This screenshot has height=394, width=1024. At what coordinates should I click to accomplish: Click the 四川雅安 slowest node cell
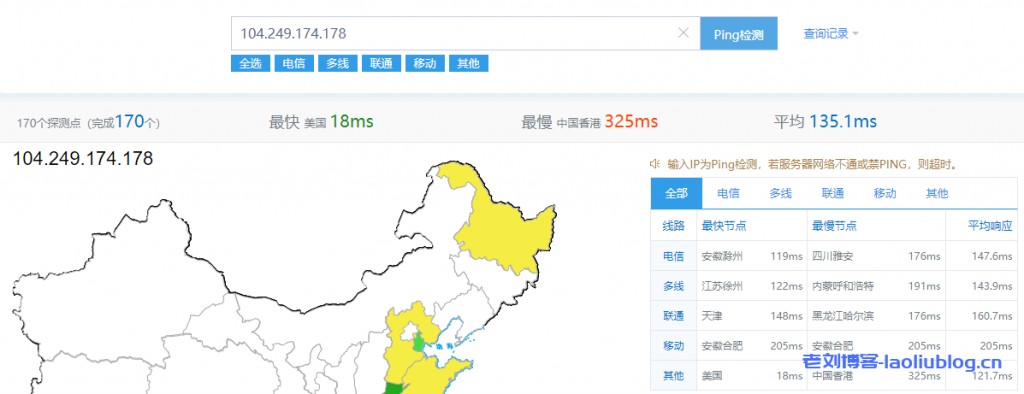pos(833,256)
